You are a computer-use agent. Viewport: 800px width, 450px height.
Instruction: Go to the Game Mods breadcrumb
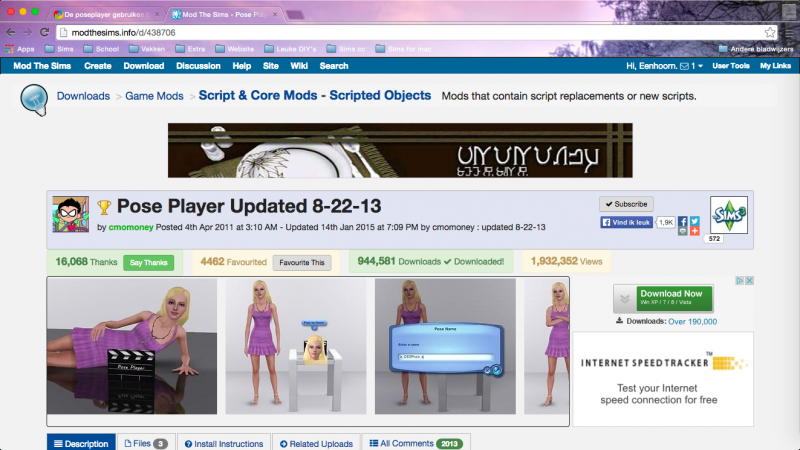point(154,96)
